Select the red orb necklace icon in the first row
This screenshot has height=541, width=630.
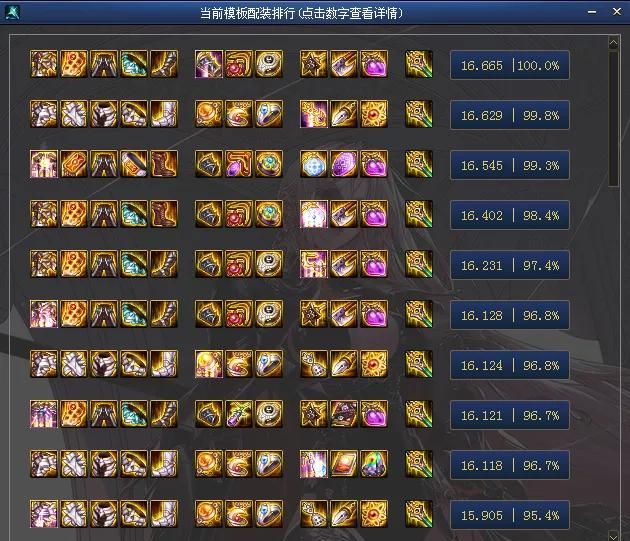[239, 64]
